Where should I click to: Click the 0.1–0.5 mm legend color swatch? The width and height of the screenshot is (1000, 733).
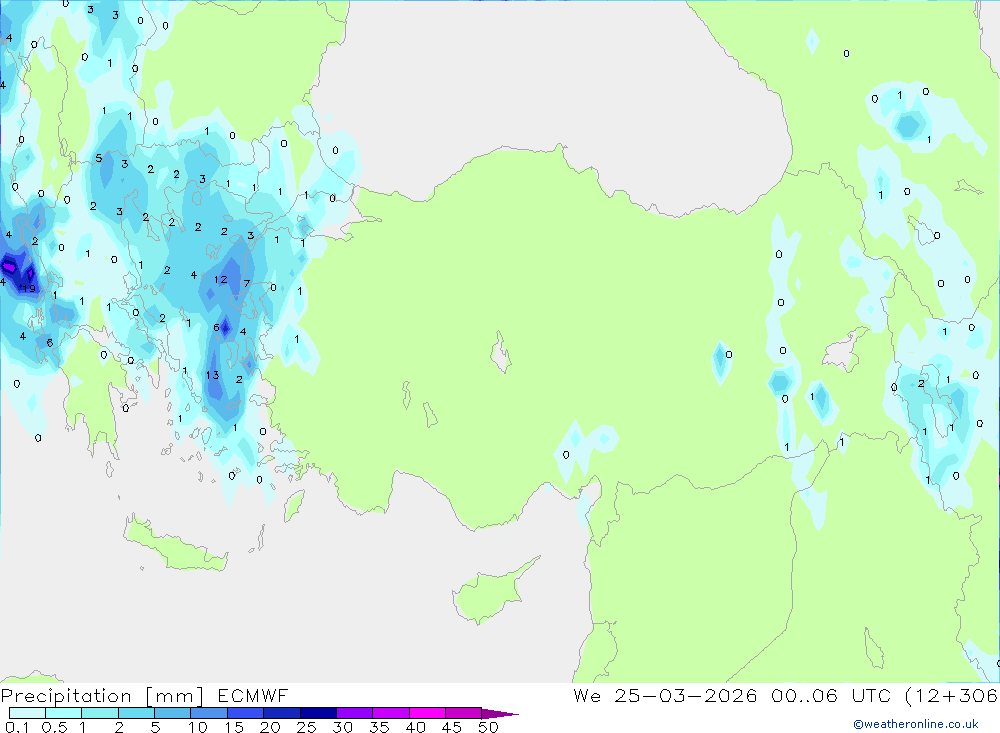pyautogui.click(x=27, y=713)
